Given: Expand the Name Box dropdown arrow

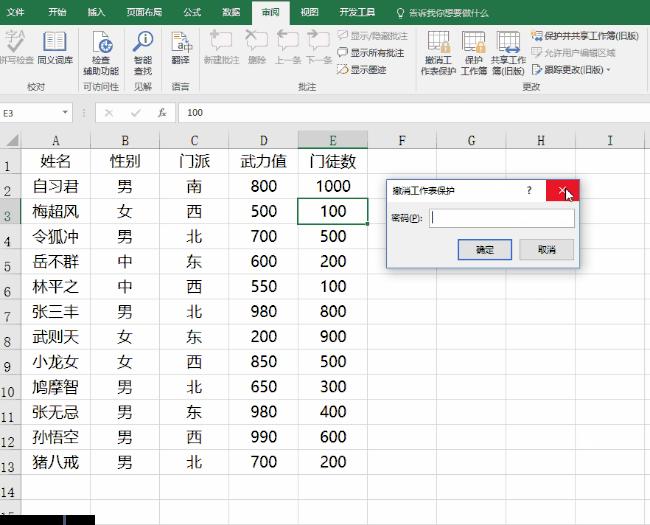Looking at the screenshot, I should [x=65, y=112].
